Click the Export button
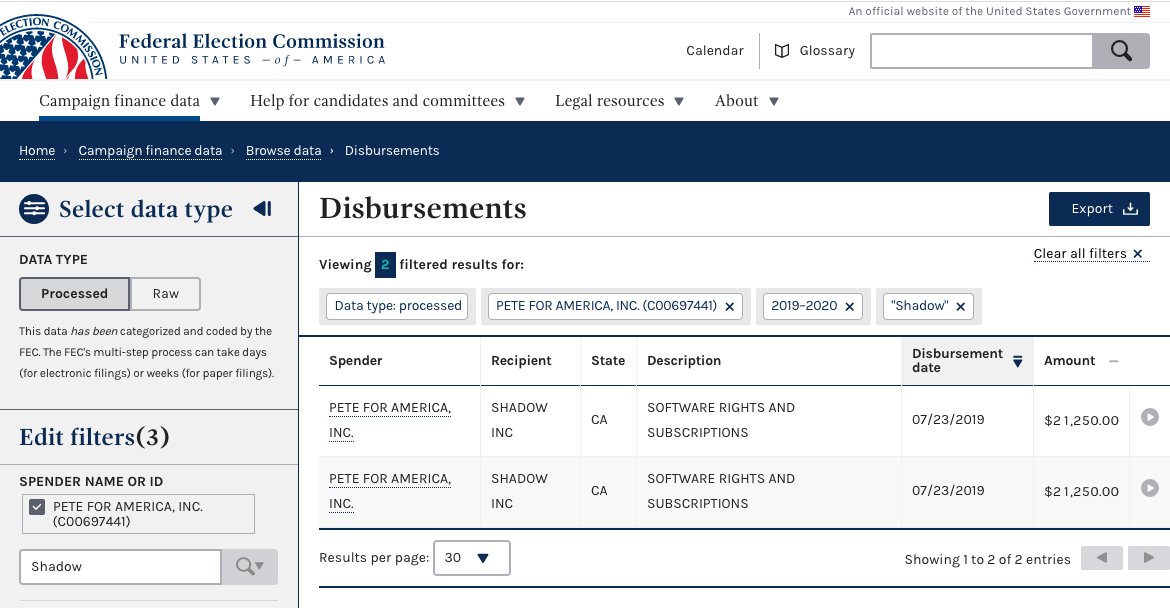Viewport: 1170px width, 608px height. (x=1098, y=209)
